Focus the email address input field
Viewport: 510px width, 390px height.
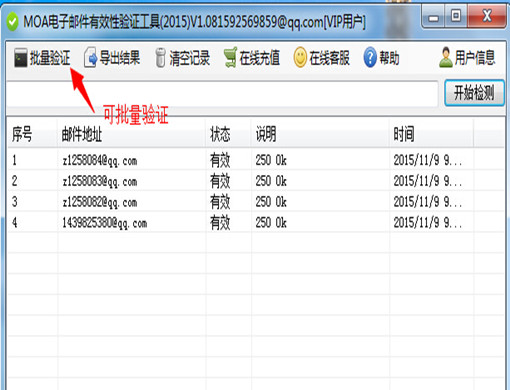point(222,93)
